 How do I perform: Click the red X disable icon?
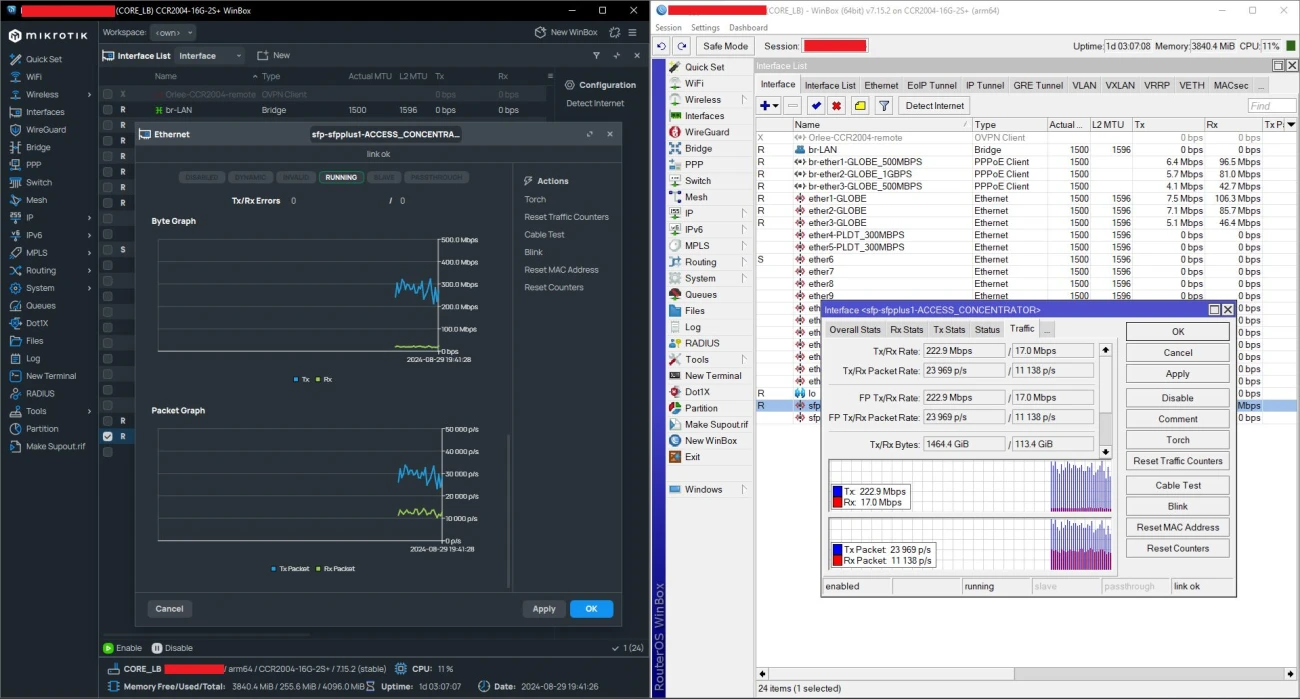(x=837, y=105)
